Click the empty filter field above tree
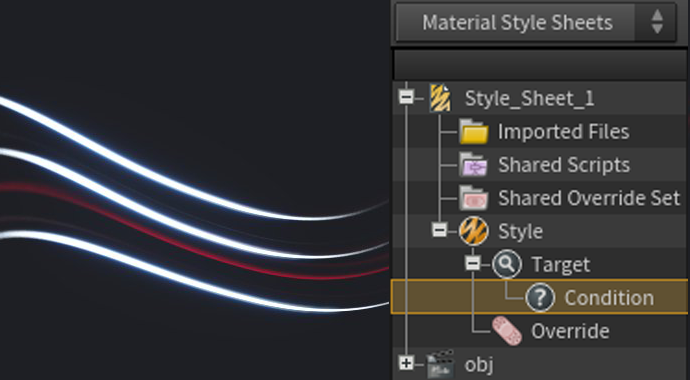 pyautogui.click(x=540, y=65)
